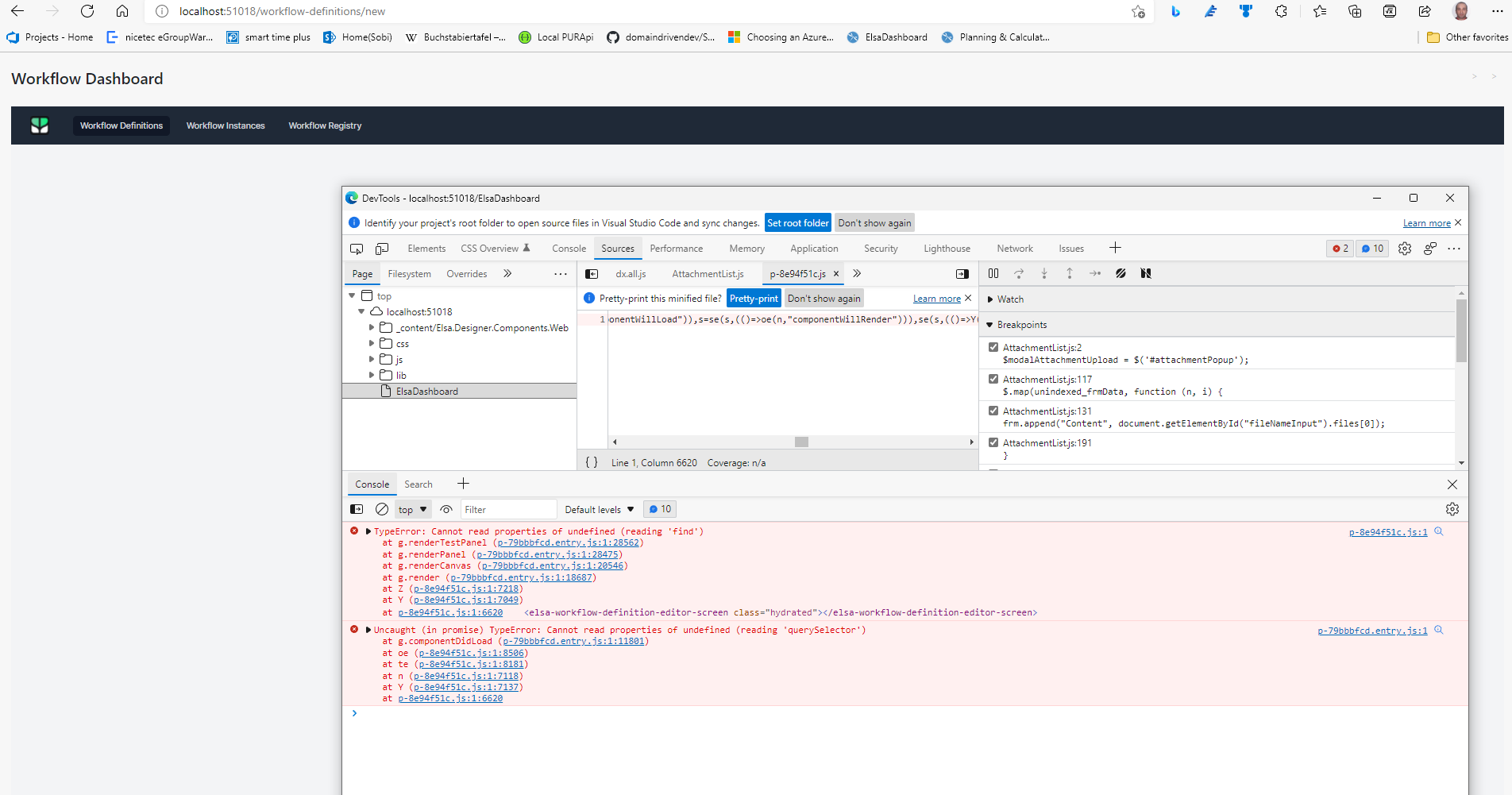Click step over next function call icon

[x=1019, y=273]
